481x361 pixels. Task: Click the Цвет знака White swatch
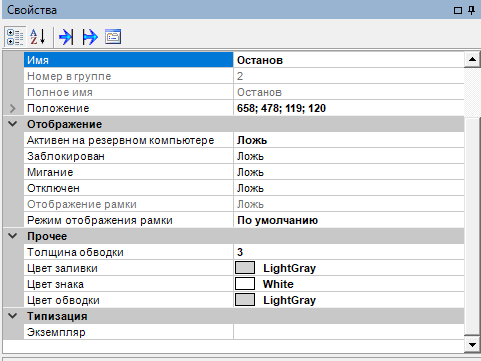[245, 284]
